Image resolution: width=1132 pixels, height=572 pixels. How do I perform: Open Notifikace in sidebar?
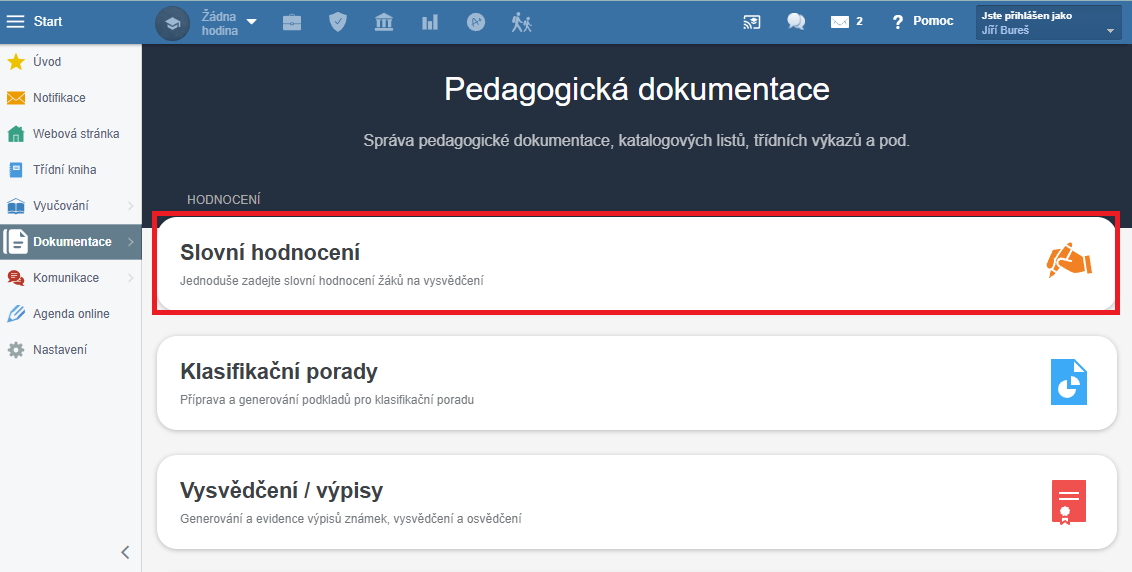point(71,98)
